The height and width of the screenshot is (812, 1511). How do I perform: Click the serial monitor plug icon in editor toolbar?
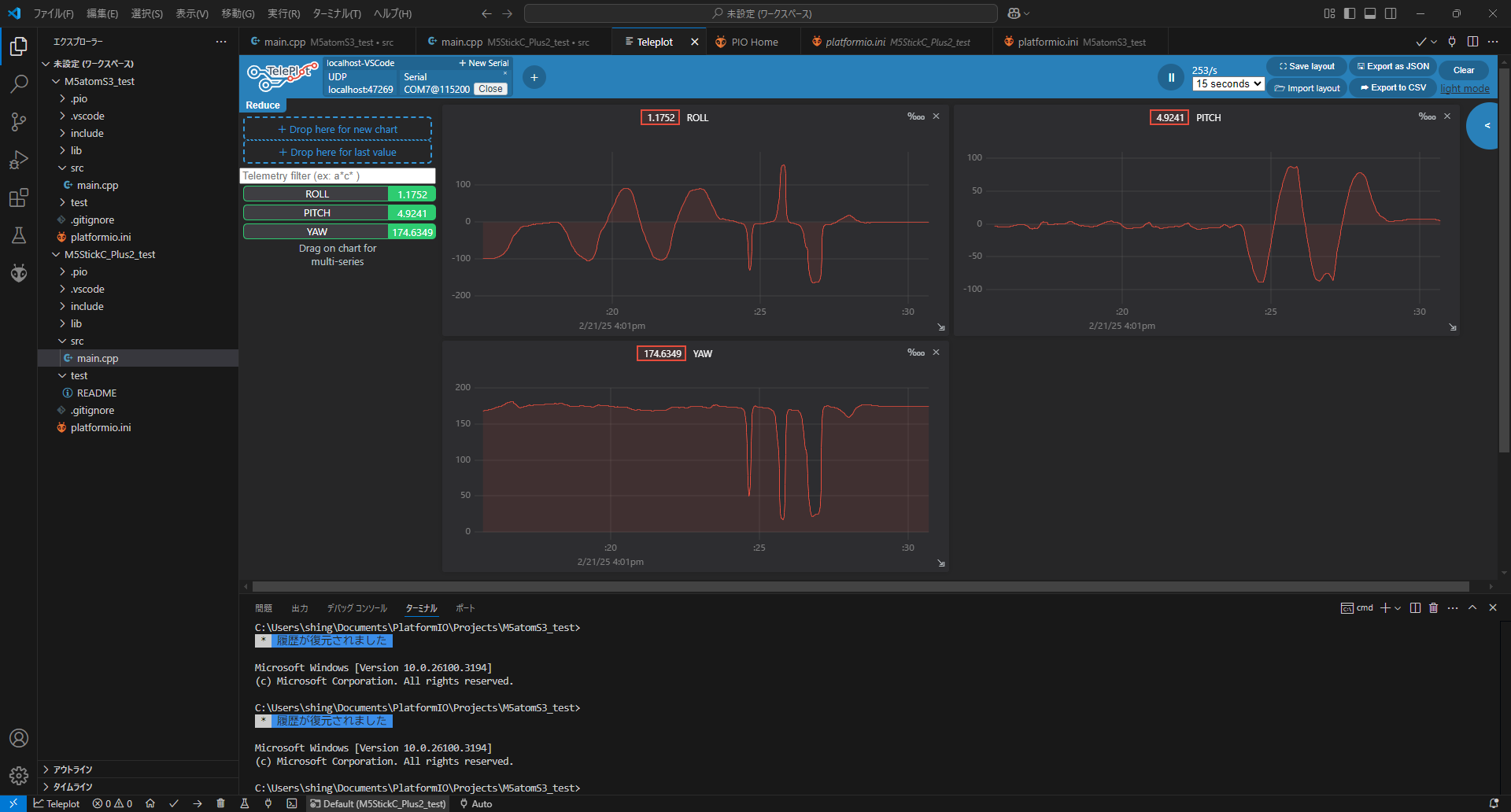click(1452, 42)
